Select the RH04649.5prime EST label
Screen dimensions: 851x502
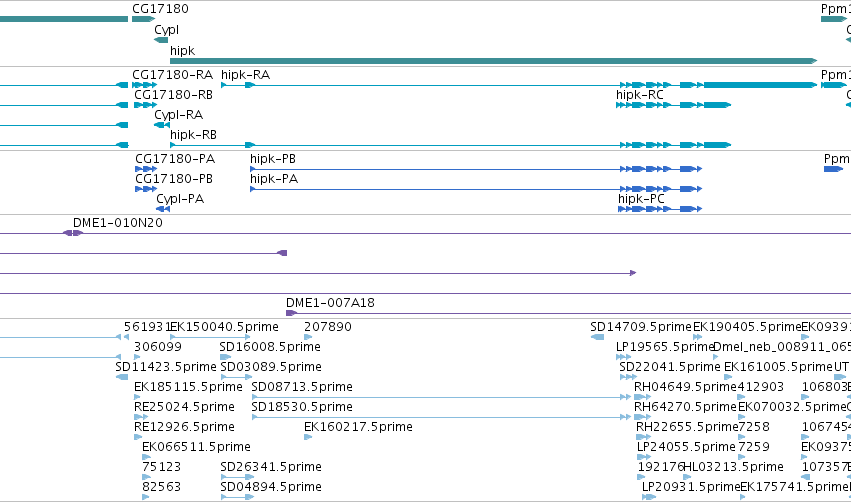point(685,386)
